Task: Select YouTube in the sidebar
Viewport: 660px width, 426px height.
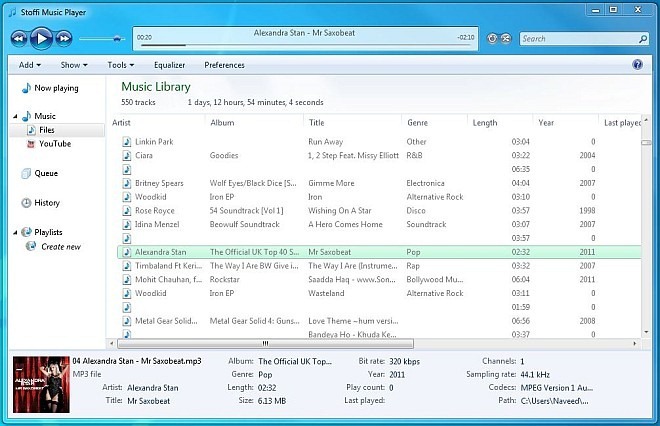Action: [49, 144]
